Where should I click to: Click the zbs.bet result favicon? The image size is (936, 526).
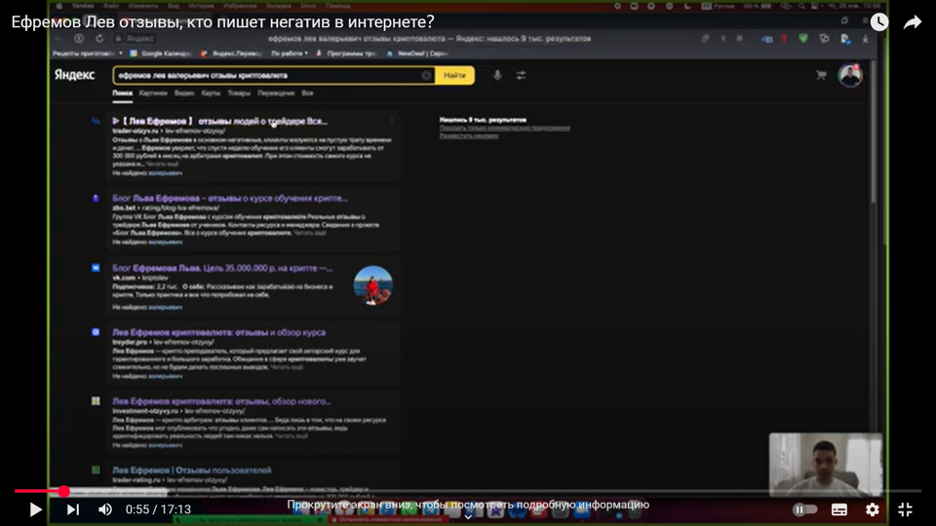click(96, 198)
